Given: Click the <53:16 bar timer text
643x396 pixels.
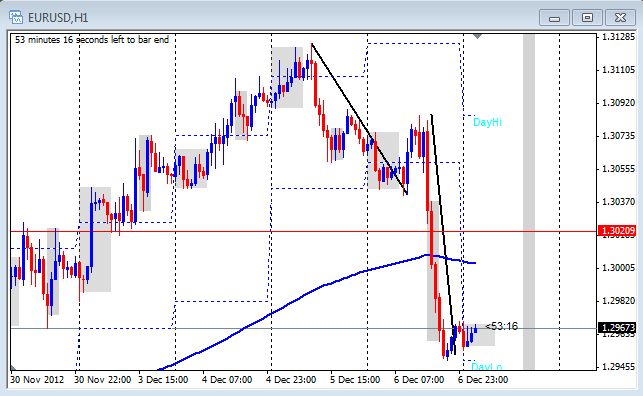Looking at the screenshot, I should (501, 326).
